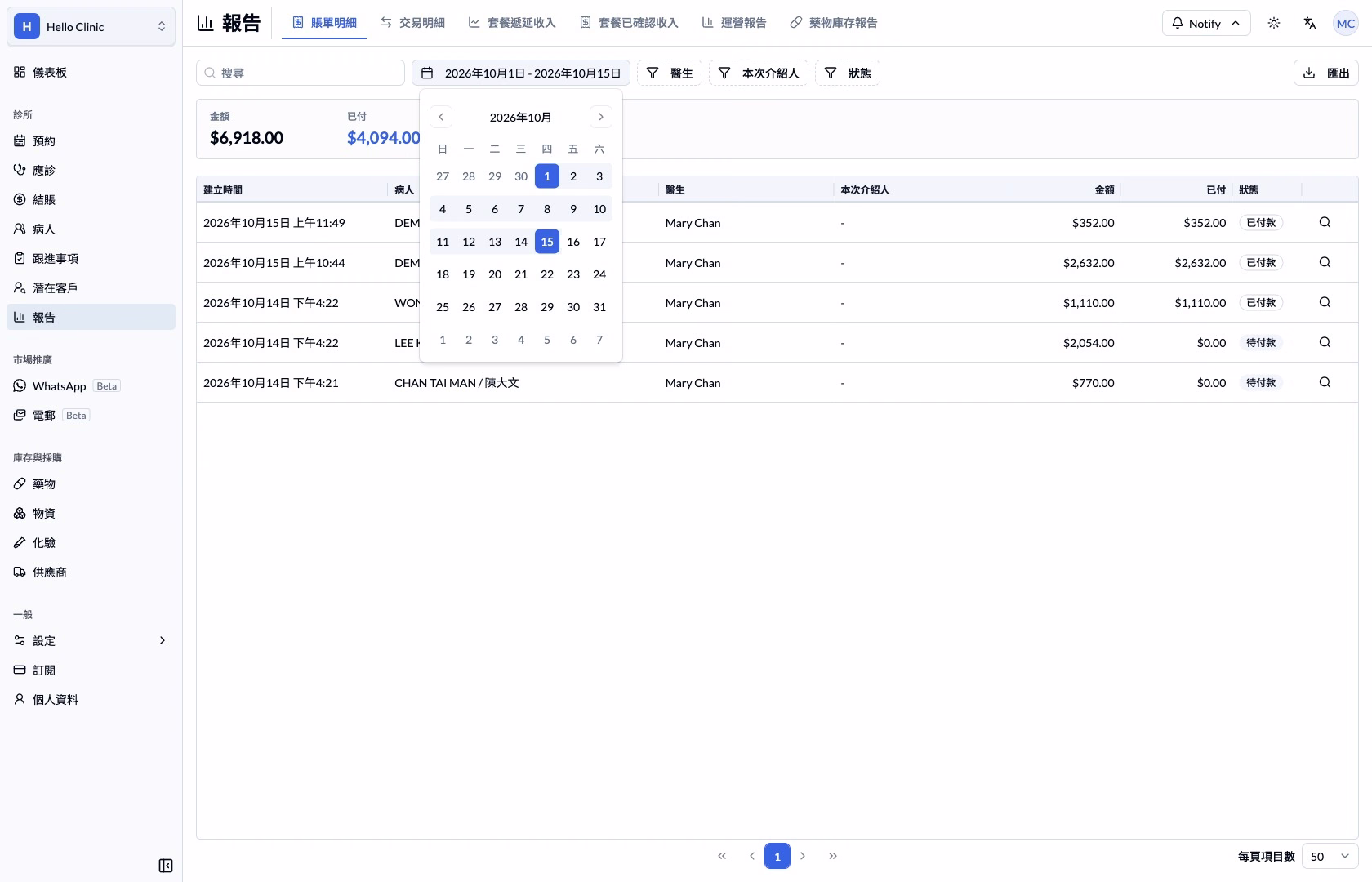This screenshot has width=1372, height=882.
Task: Collapse the sidebar panel icon
Action: click(x=166, y=866)
